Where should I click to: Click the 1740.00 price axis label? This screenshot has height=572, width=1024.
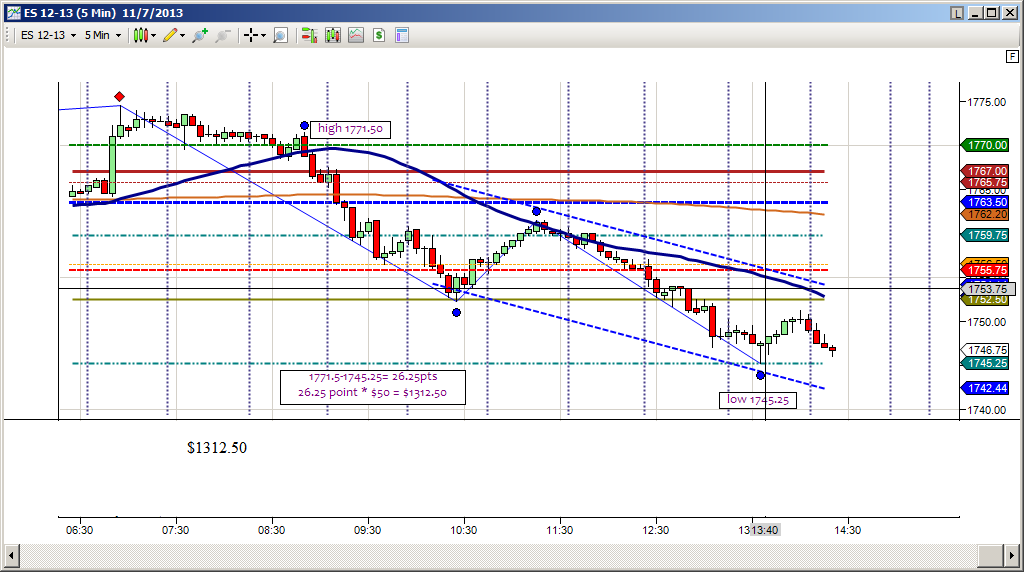[987, 410]
